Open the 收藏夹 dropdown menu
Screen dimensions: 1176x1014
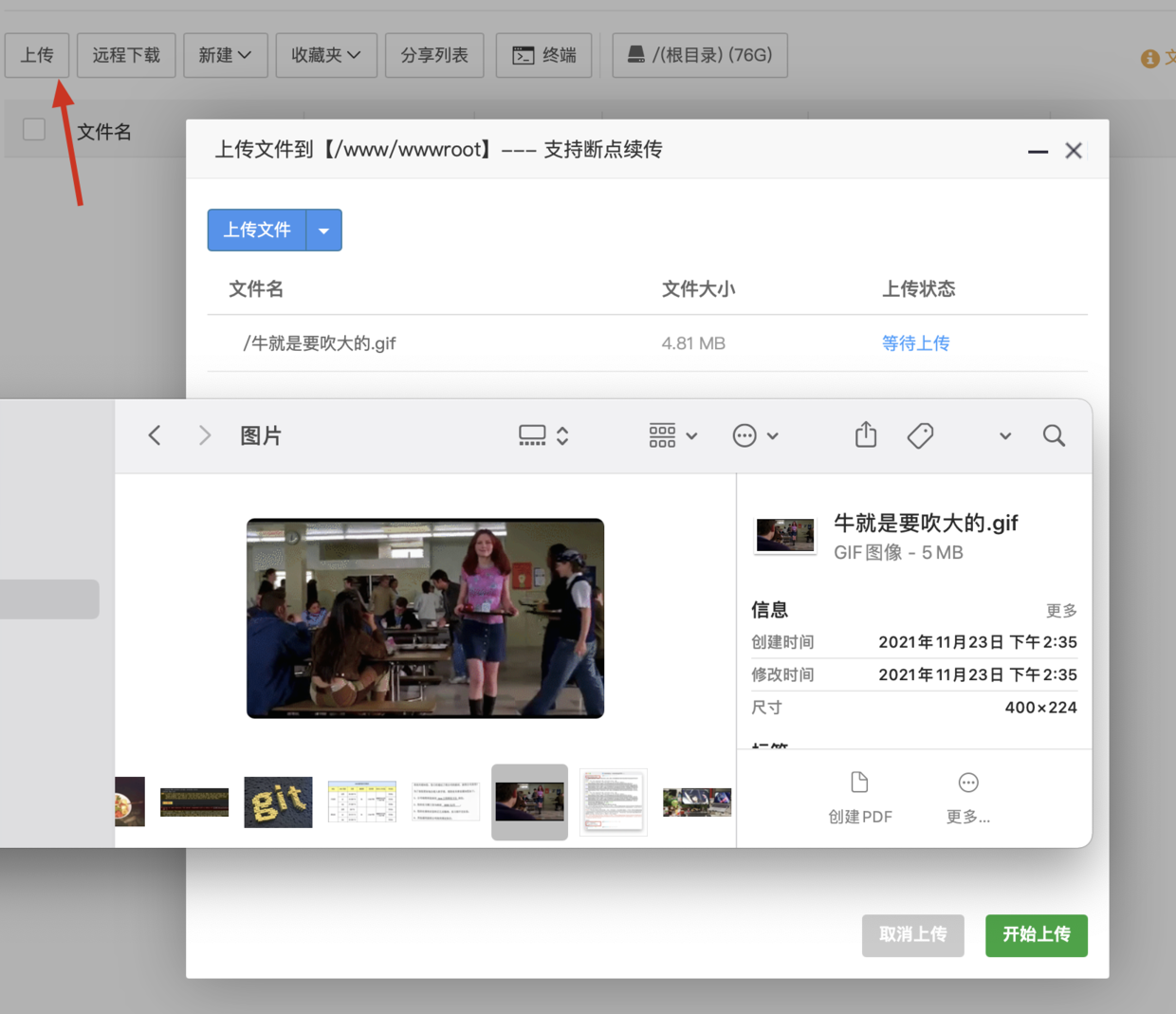325,55
